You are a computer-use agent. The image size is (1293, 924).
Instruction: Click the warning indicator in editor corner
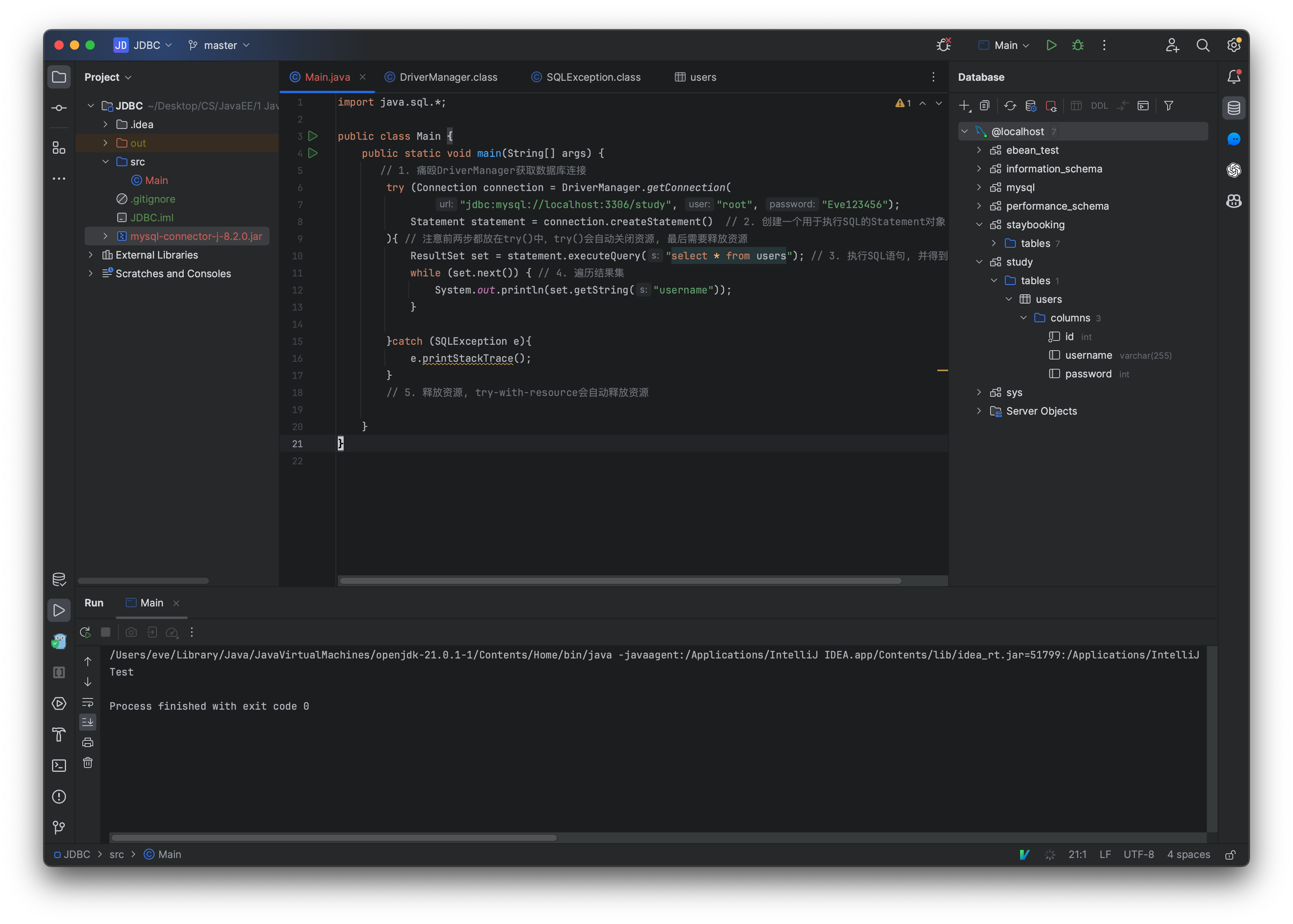pos(903,103)
